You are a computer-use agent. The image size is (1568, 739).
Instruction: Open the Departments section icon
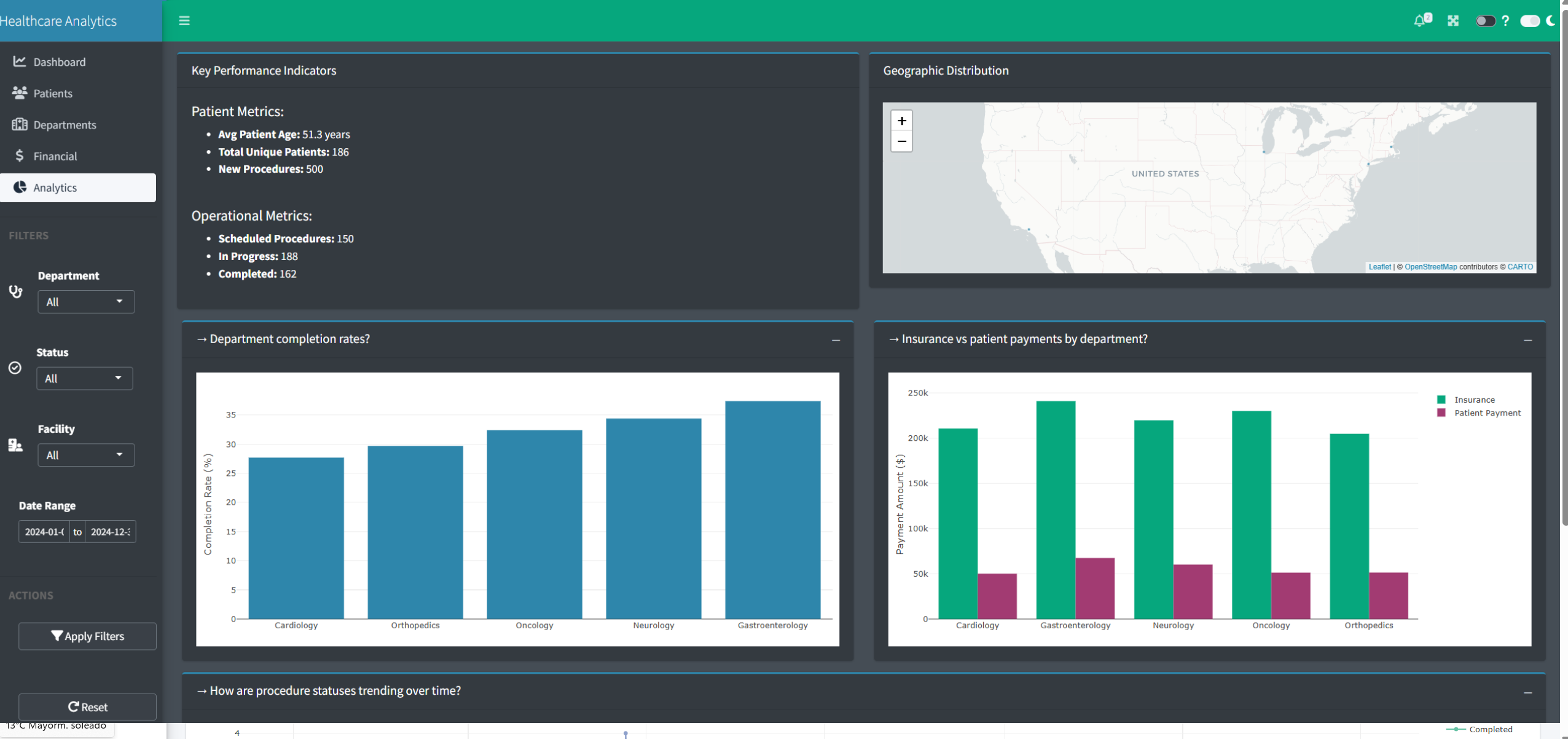tap(19, 125)
